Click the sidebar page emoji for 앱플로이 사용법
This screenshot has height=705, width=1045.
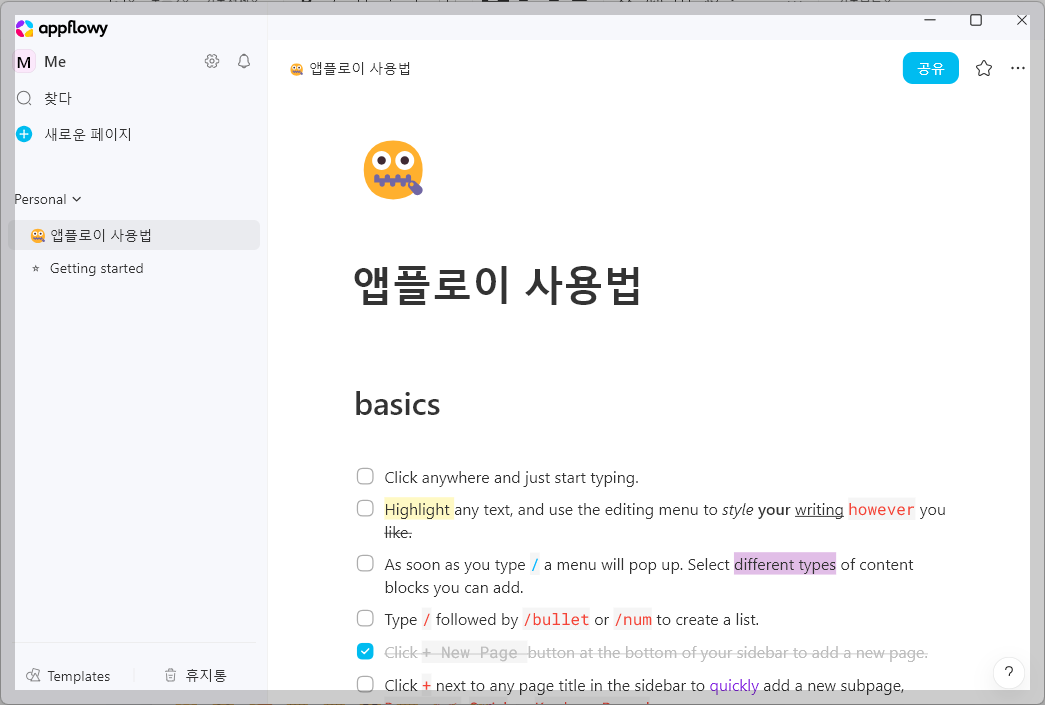[38, 235]
